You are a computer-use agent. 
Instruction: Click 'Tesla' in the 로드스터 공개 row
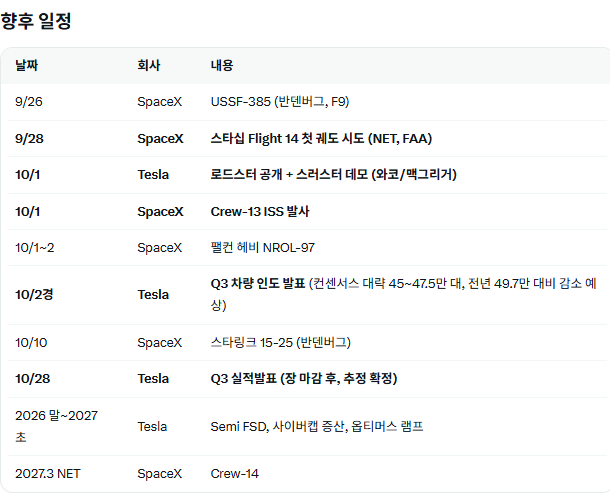(x=153, y=175)
